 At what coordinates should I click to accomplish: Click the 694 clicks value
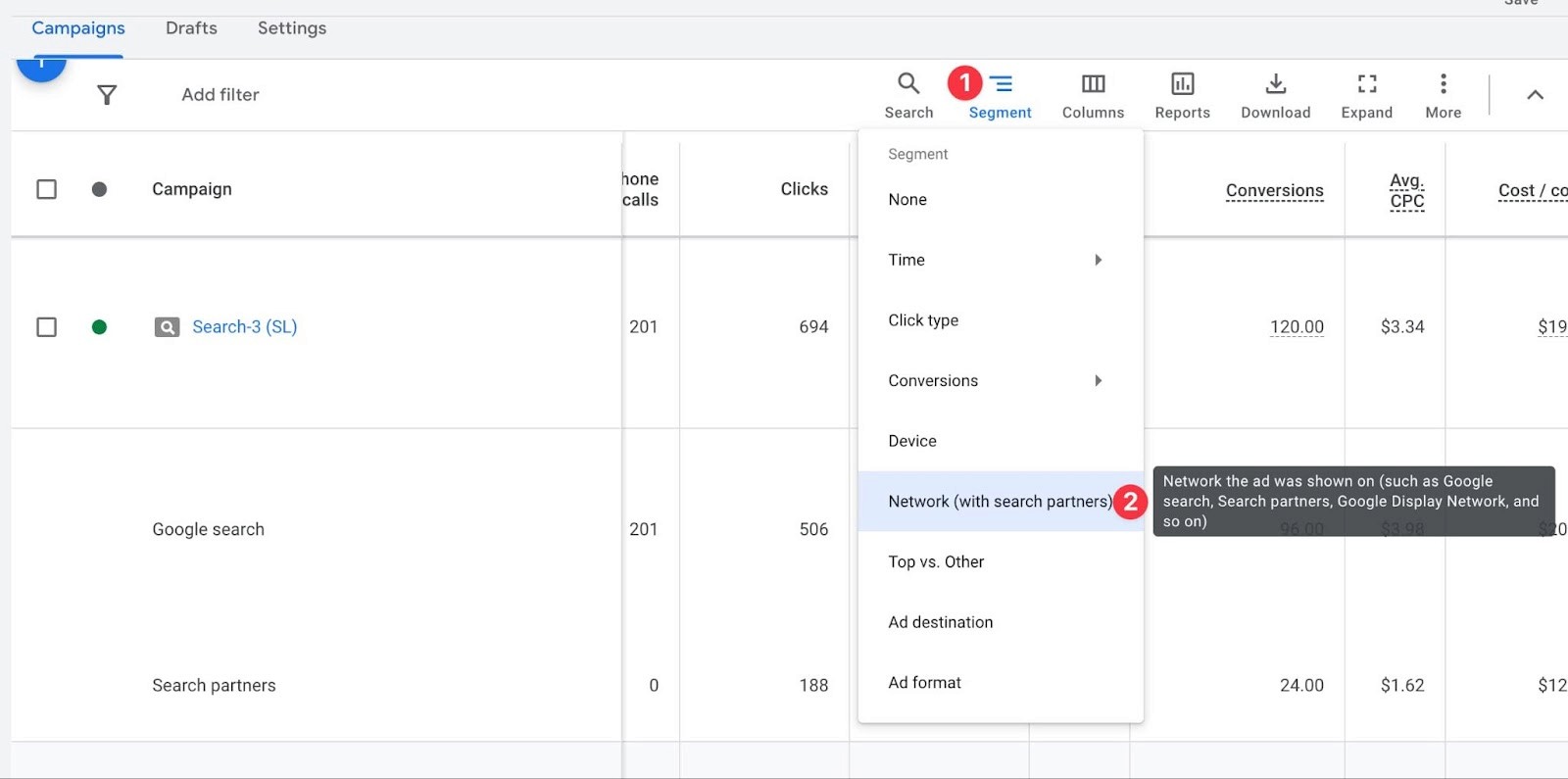[x=813, y=327]
